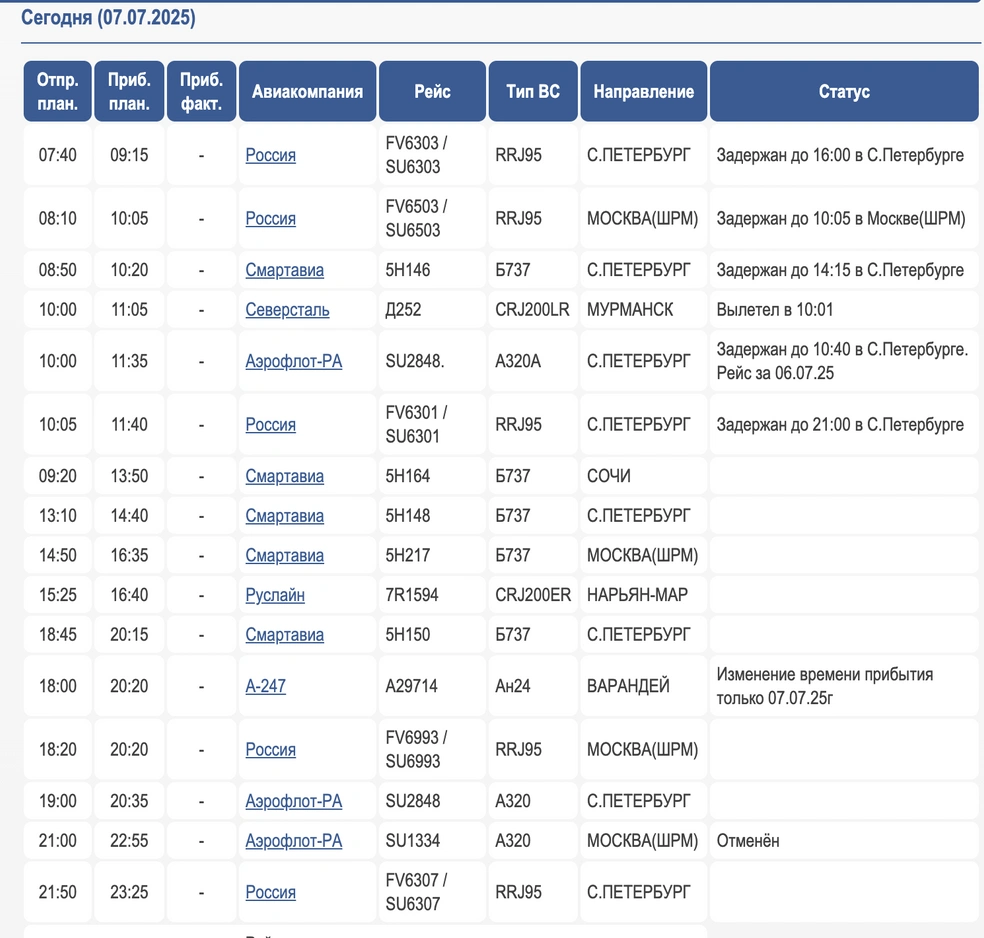Open Россия link for flight FV6307

pos(270,892)
